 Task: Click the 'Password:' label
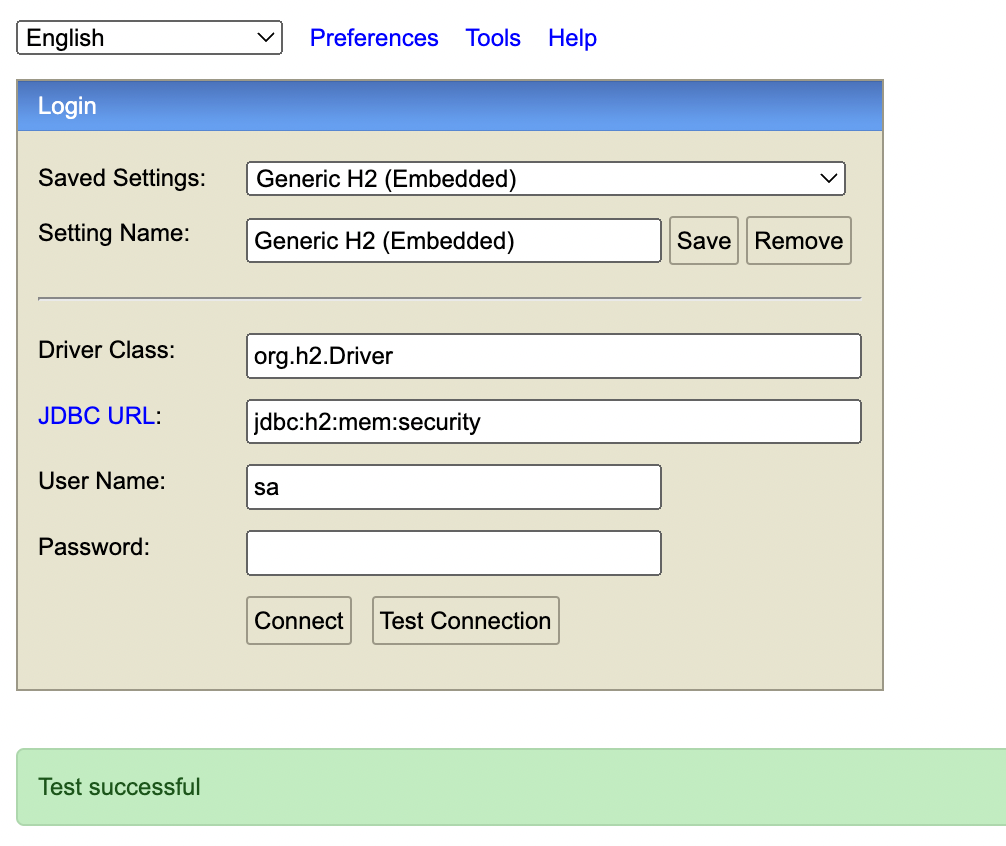94,547
